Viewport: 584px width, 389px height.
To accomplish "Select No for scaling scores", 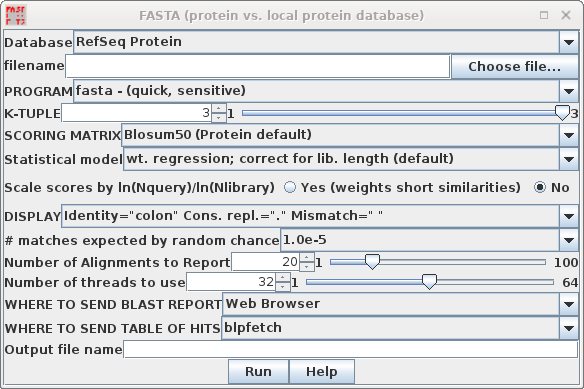I will (x=540, y=187).
